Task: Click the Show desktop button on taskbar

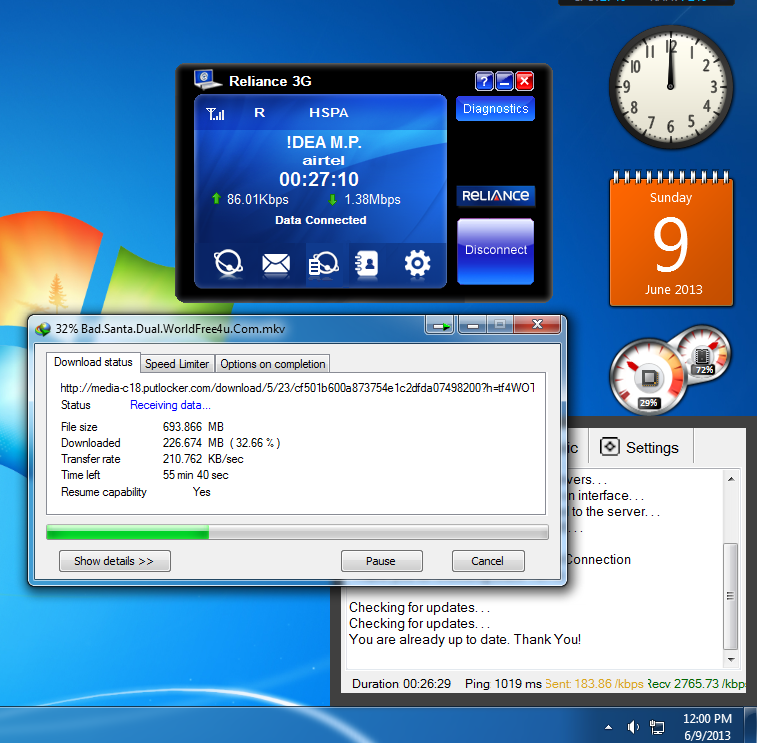Action: pyautogui.click(x=751, y=725)
